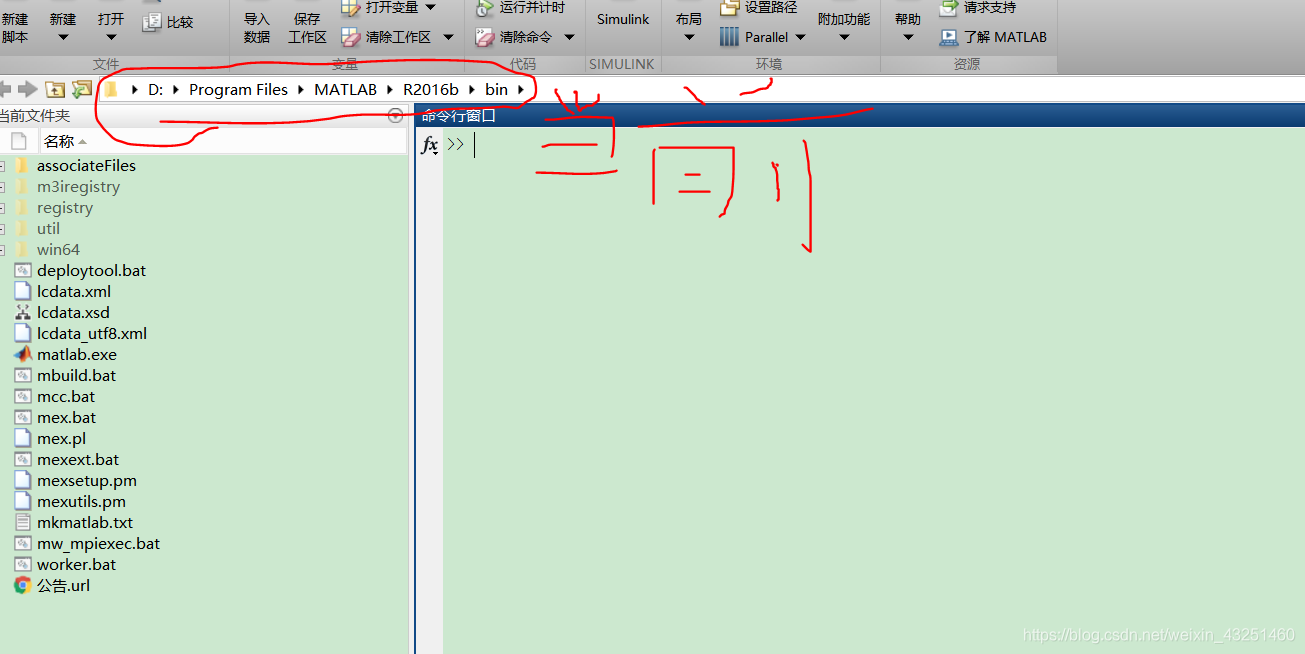The height and width of the screenshot is (654, 1305).
Task: Open the 布局 (Layout) dropdown
Action: point(688,27)
